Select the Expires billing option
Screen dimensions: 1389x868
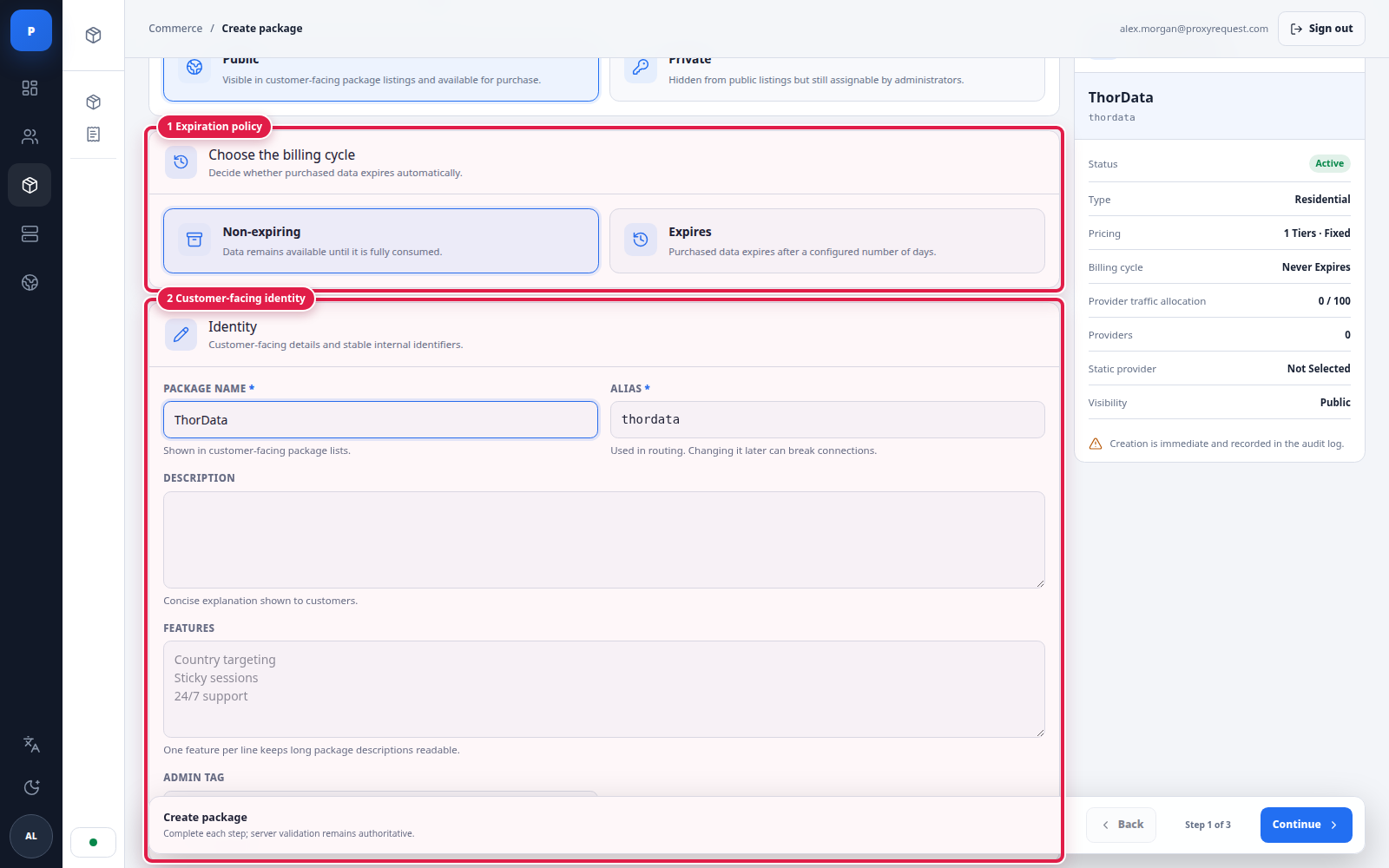pos(827,240)
